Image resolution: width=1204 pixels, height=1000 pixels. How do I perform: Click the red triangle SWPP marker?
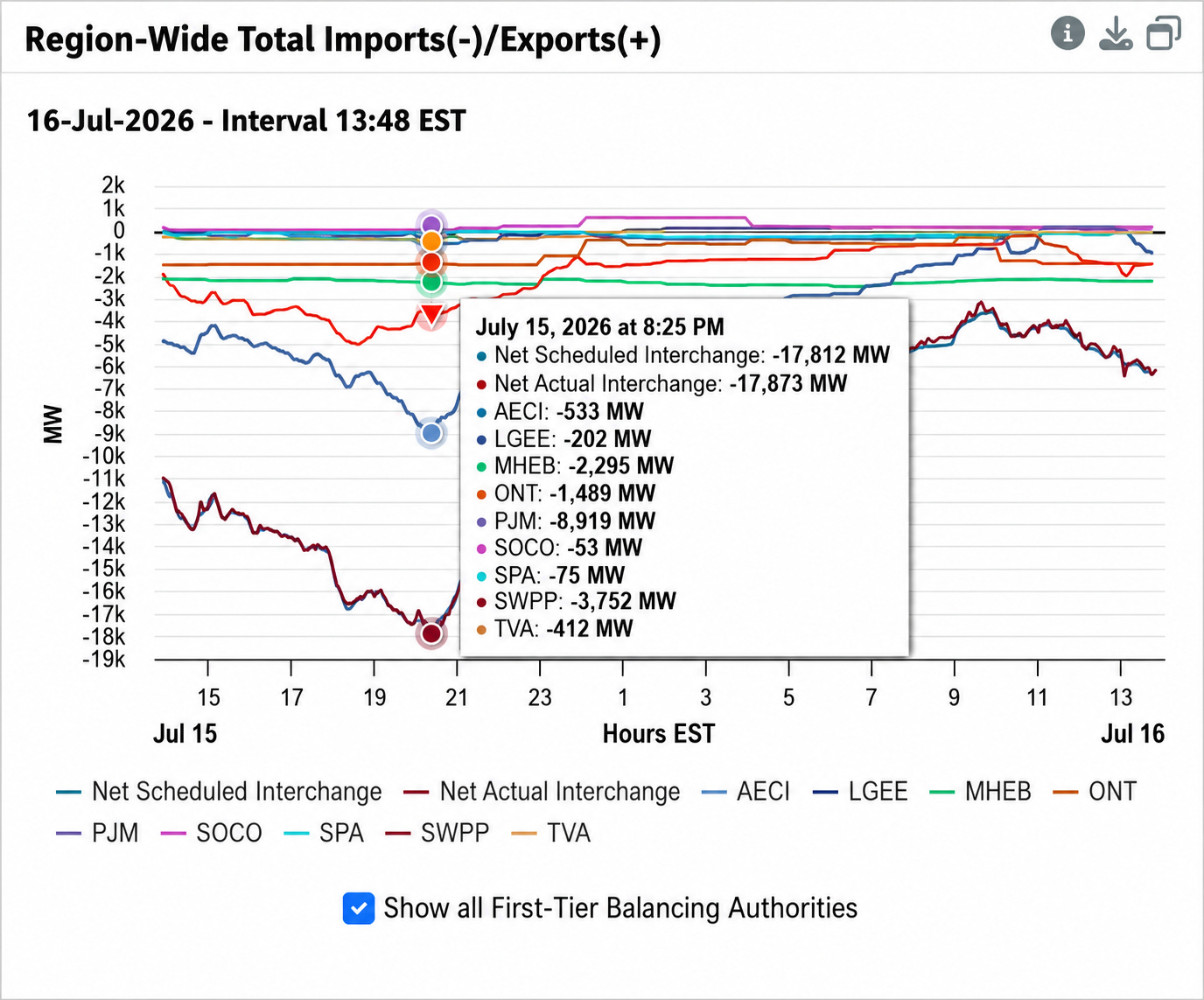[x=431, y=315]
